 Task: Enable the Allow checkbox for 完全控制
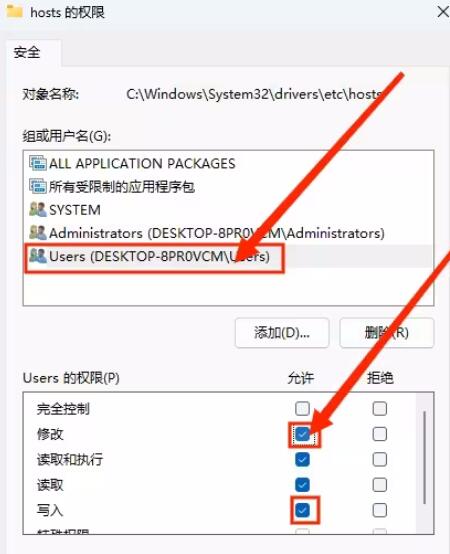tap(302, 409)
